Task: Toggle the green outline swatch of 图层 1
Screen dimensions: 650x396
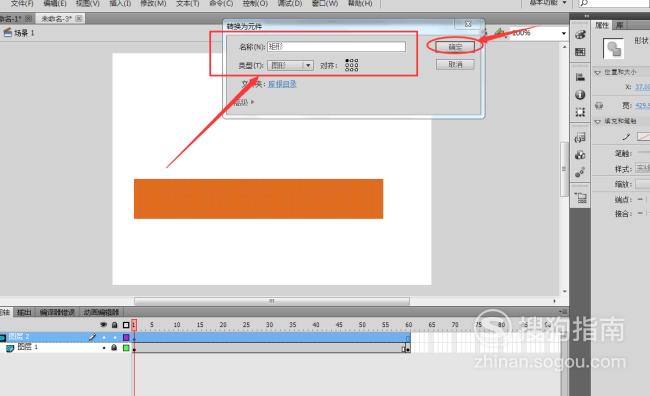Action: click(126, 348)
